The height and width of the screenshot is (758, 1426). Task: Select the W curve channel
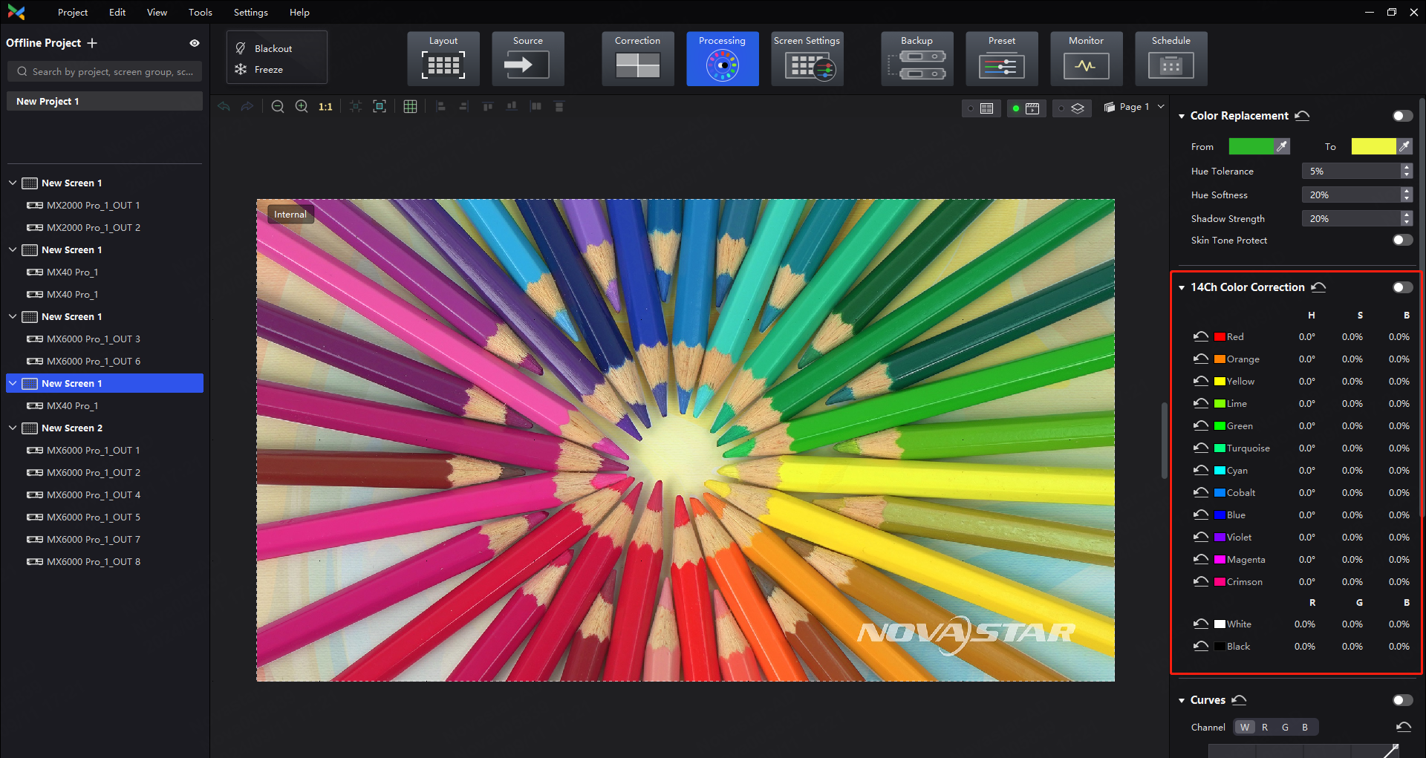coord(1244,727)
